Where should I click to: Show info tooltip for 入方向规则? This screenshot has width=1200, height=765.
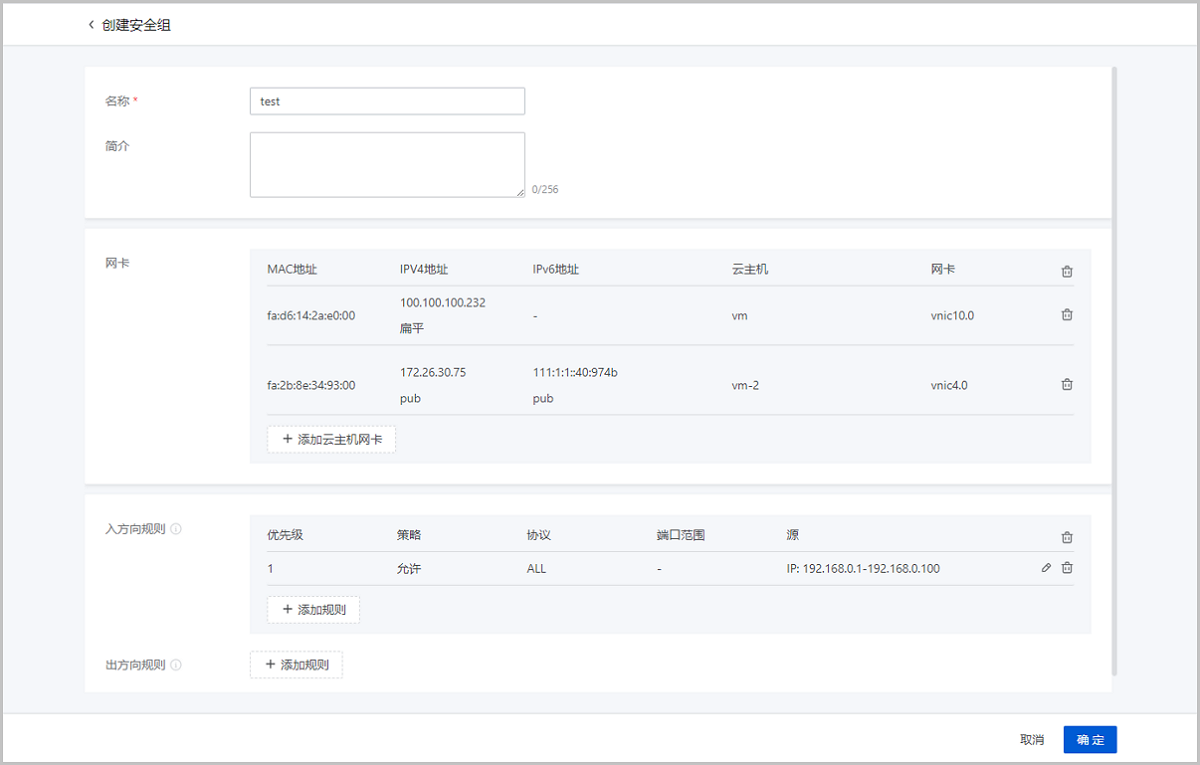[176, 528]
